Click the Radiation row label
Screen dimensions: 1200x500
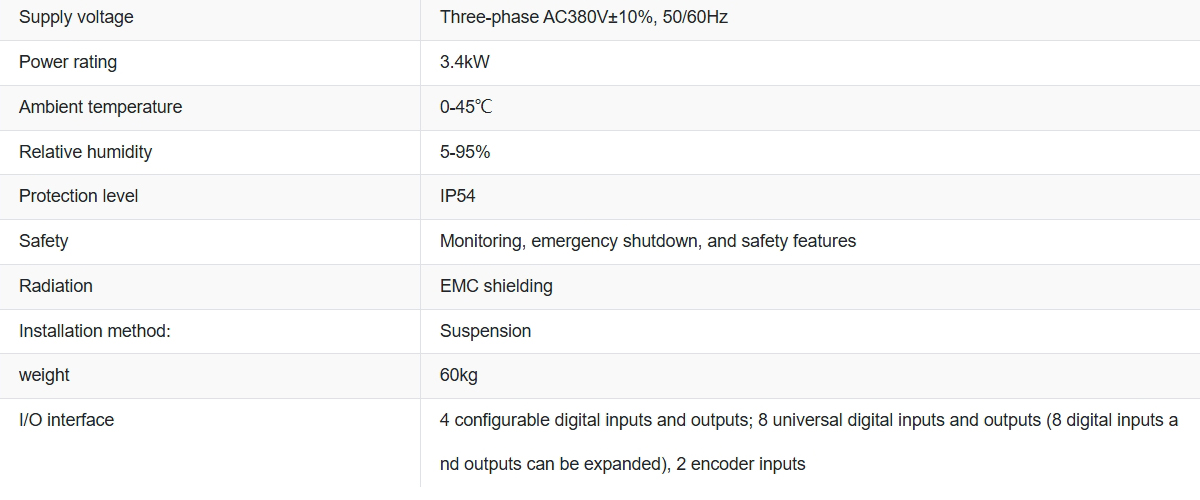[56, 286]
